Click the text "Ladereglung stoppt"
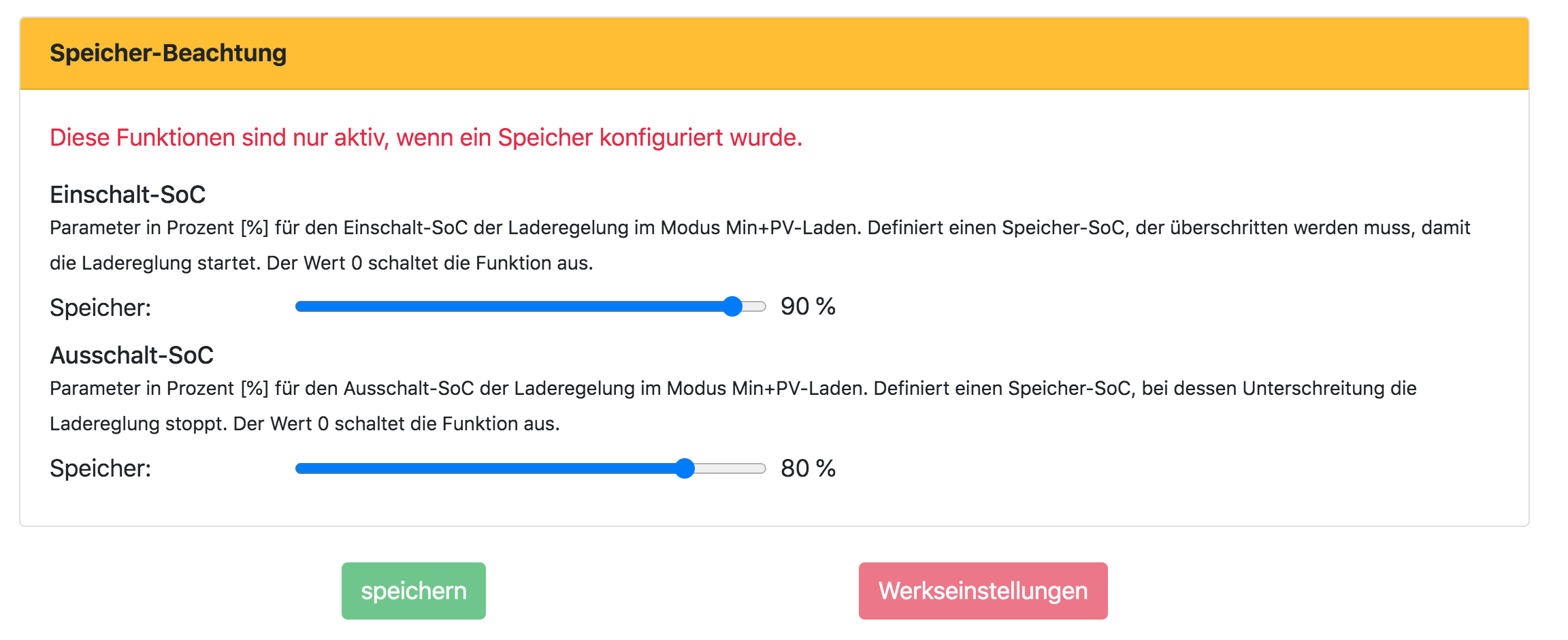1568x640 pixels. [x=138, y=423]
